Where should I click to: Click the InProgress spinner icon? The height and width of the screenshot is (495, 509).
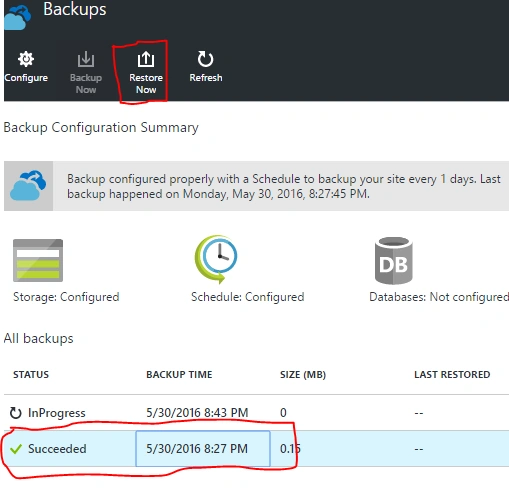tap(15, 413)
